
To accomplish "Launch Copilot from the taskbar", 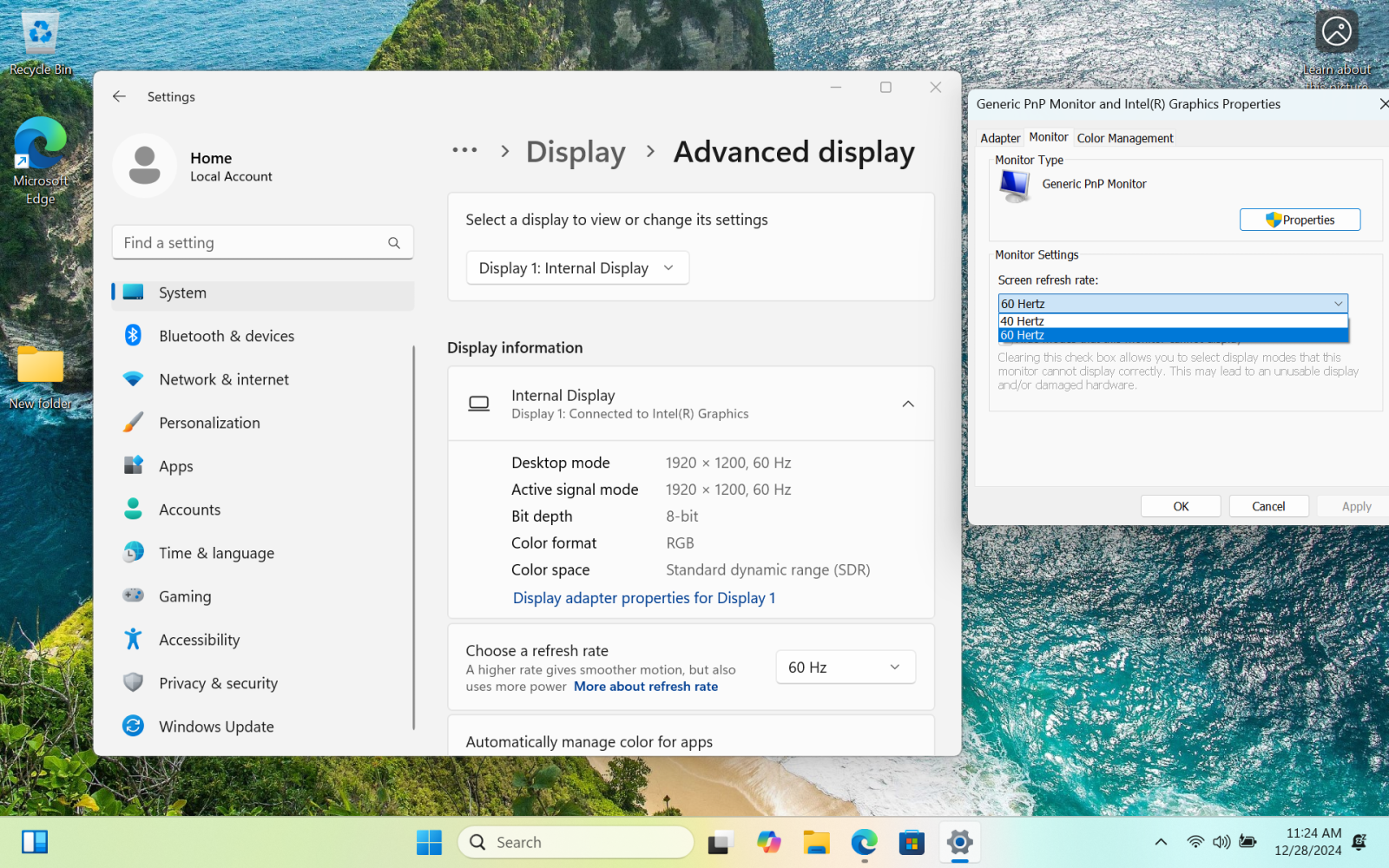I will (768, 842).
